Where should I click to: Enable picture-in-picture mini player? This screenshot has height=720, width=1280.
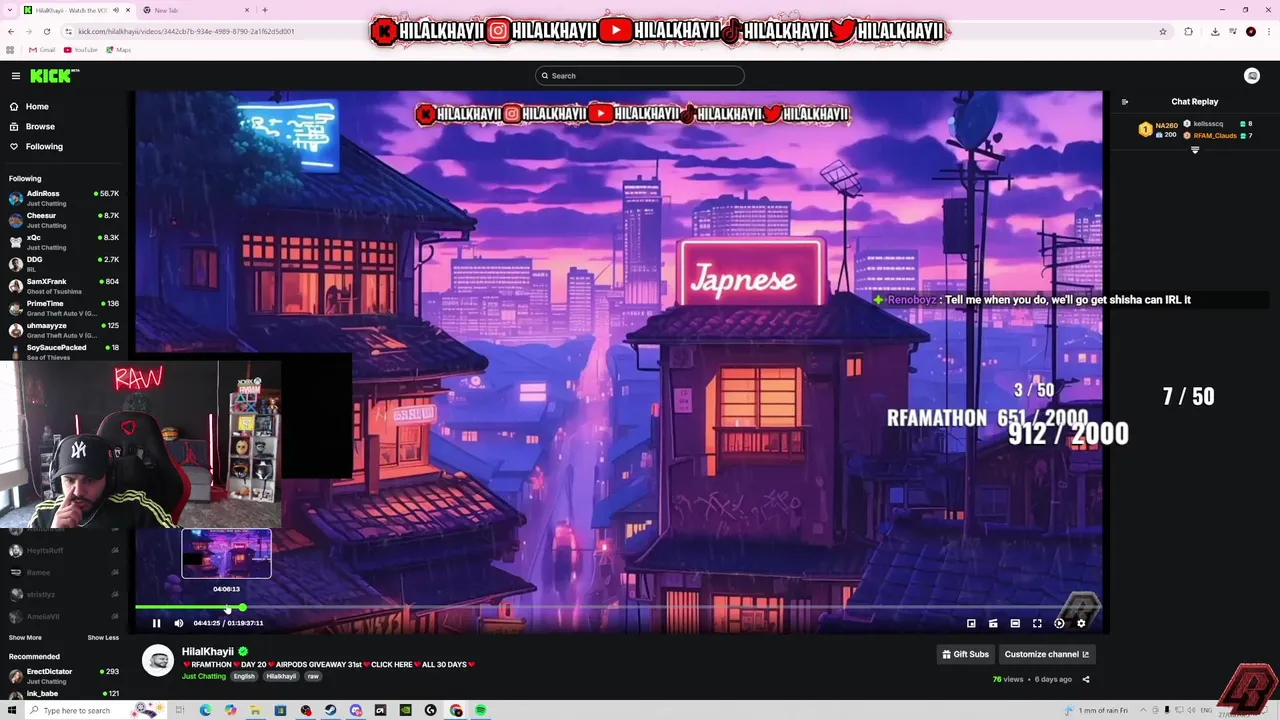(x=971, y=623)
